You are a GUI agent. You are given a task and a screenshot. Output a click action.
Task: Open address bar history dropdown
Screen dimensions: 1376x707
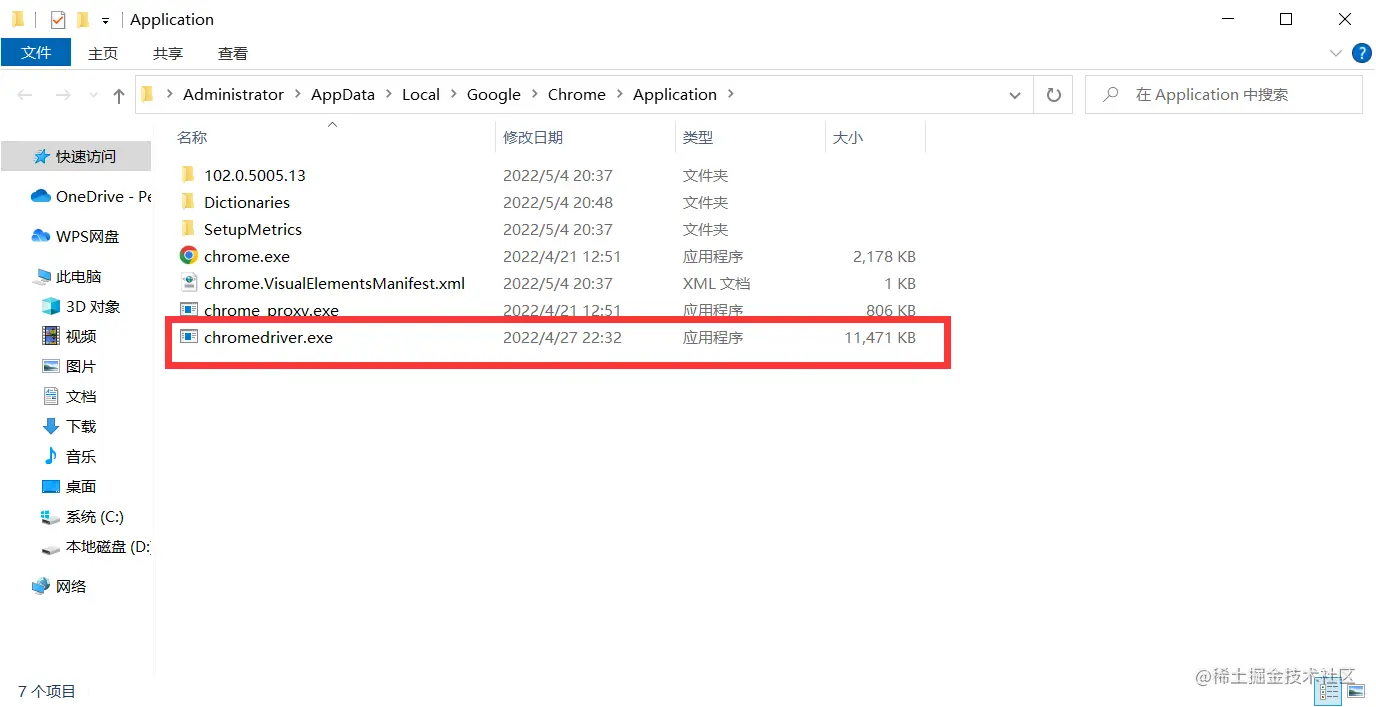point(1015,95)
